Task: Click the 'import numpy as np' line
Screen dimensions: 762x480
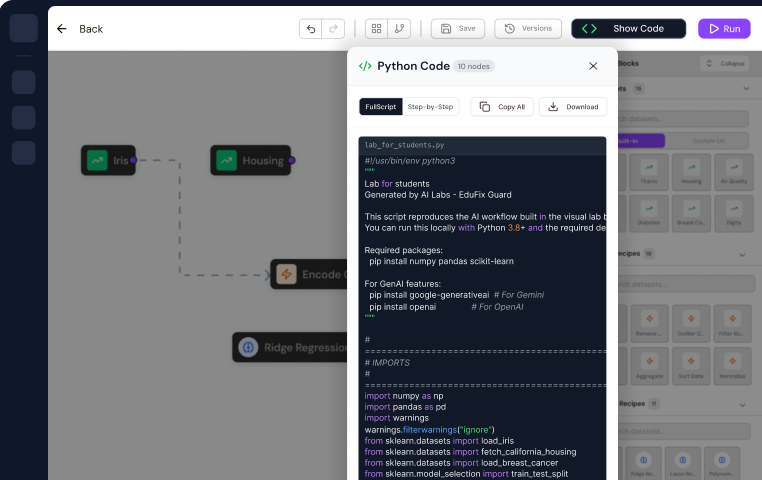Action: [x=404, y=396]
